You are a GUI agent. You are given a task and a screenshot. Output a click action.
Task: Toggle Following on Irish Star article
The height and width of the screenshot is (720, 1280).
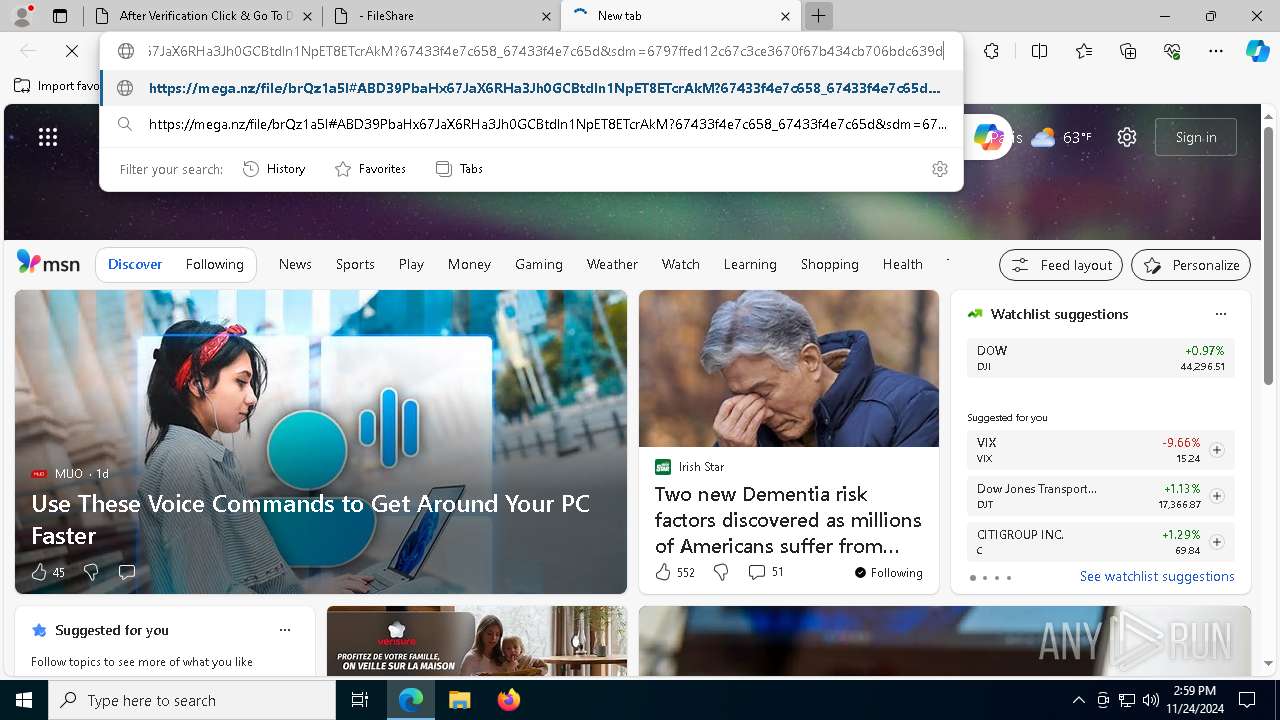(x=888, y=573)
